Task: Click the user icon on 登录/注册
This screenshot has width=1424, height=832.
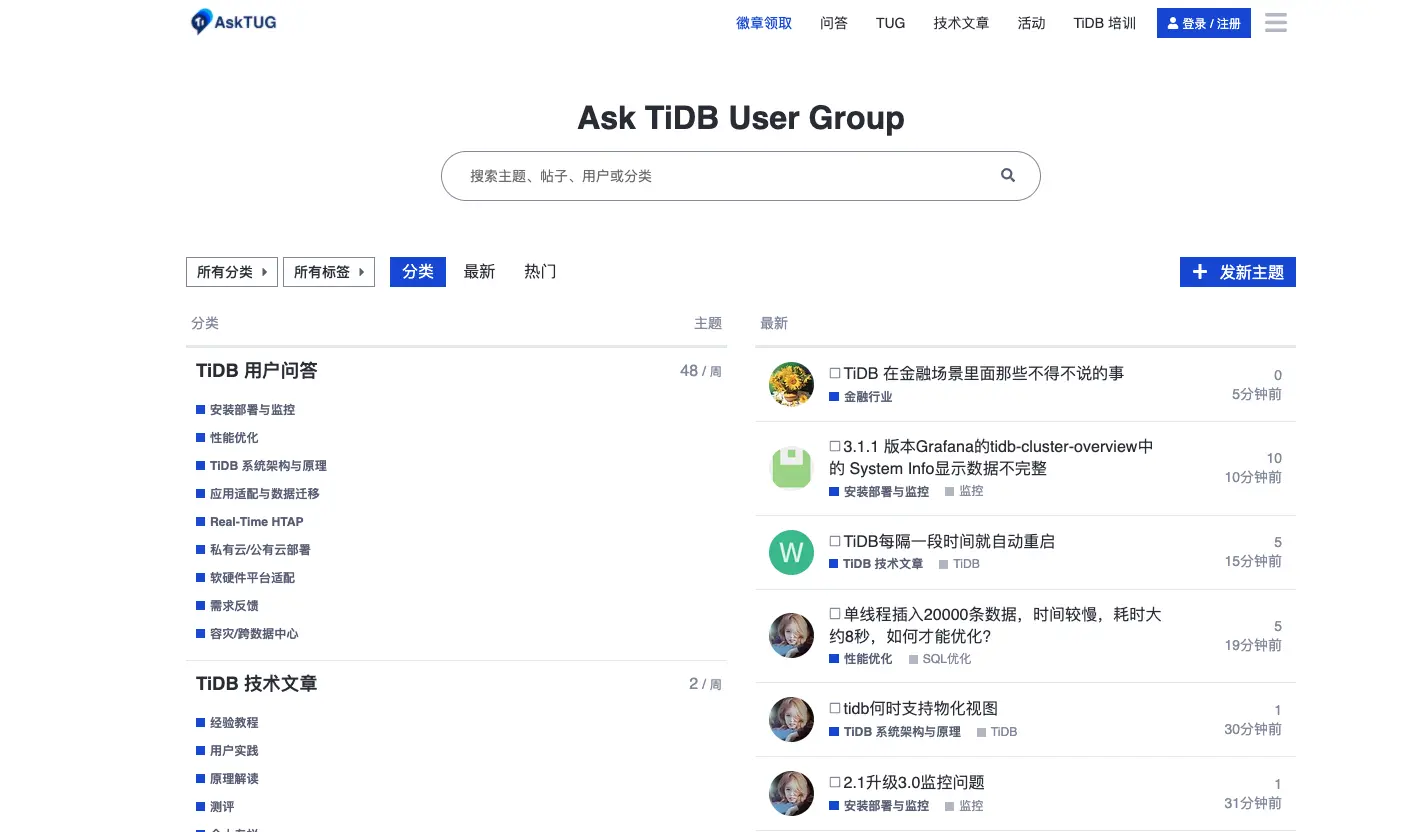Action: (x=1174, y=23)
